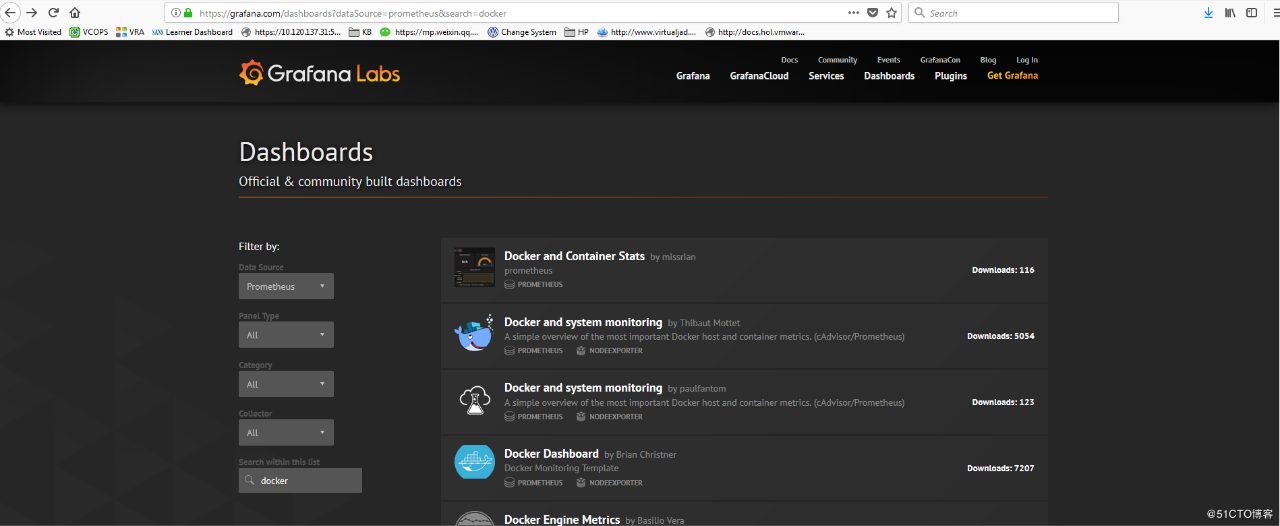Go to browser home page icon
Image resolution: width=1280 pixels, height=526 pixels.
click(75, 13)
